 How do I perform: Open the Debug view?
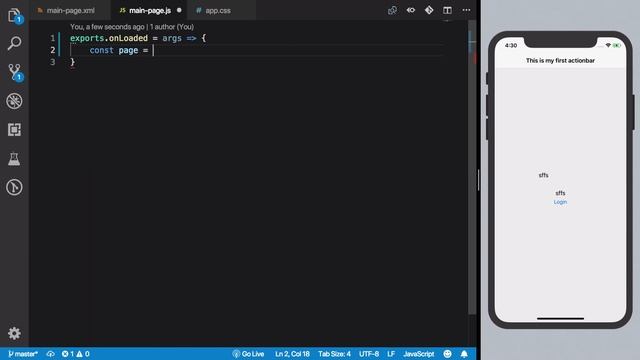tap(14, 101)
